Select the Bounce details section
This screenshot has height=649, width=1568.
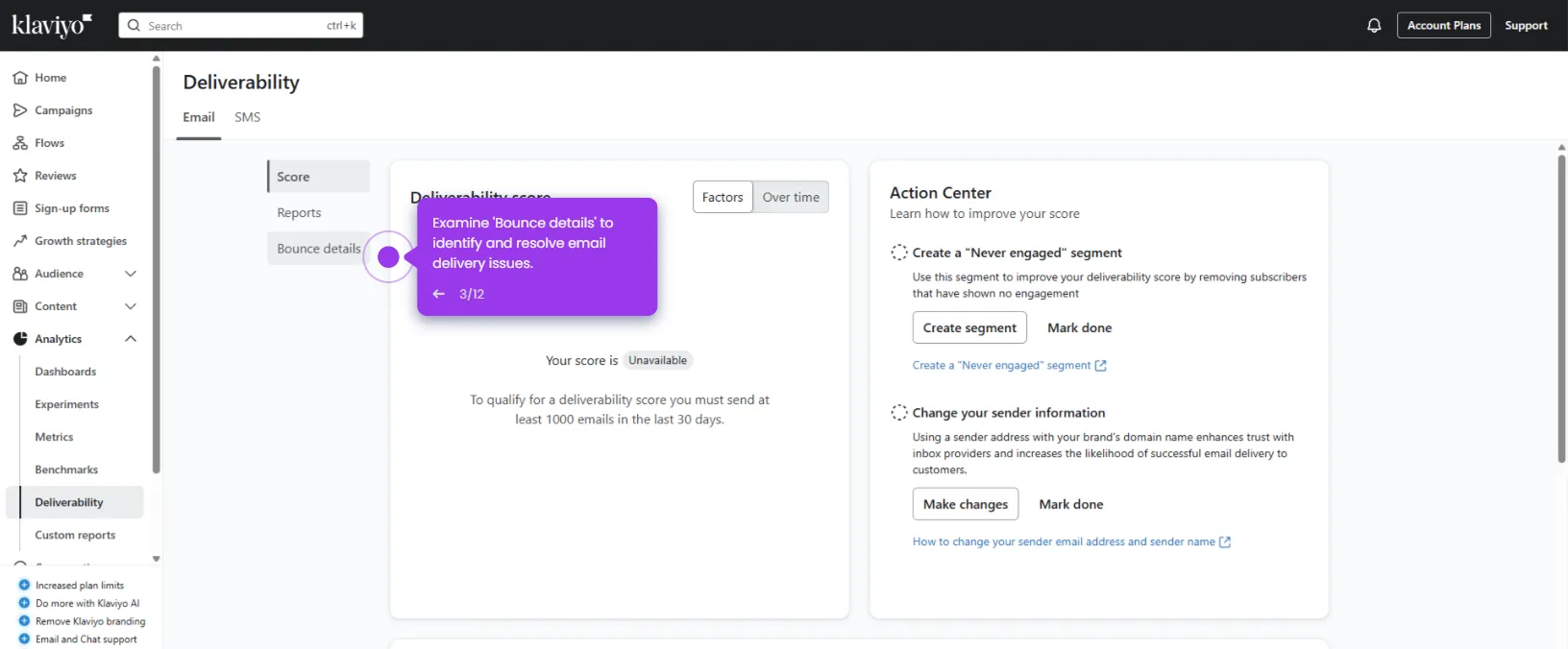coord(319,249)
